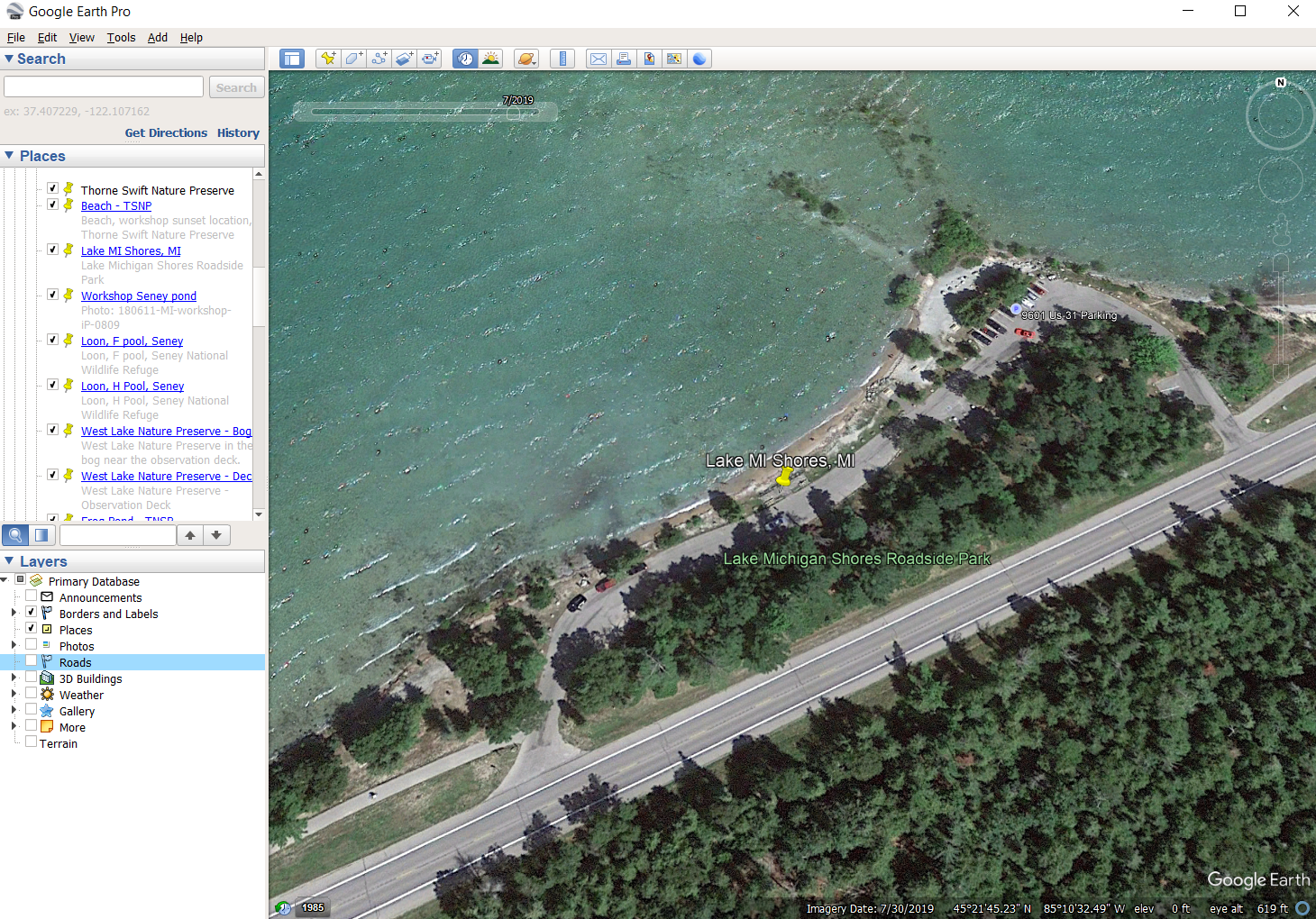Record a tour
The width and height of the screenshot is (1316, 919).
pyautogui.click(x=430, y=59)
